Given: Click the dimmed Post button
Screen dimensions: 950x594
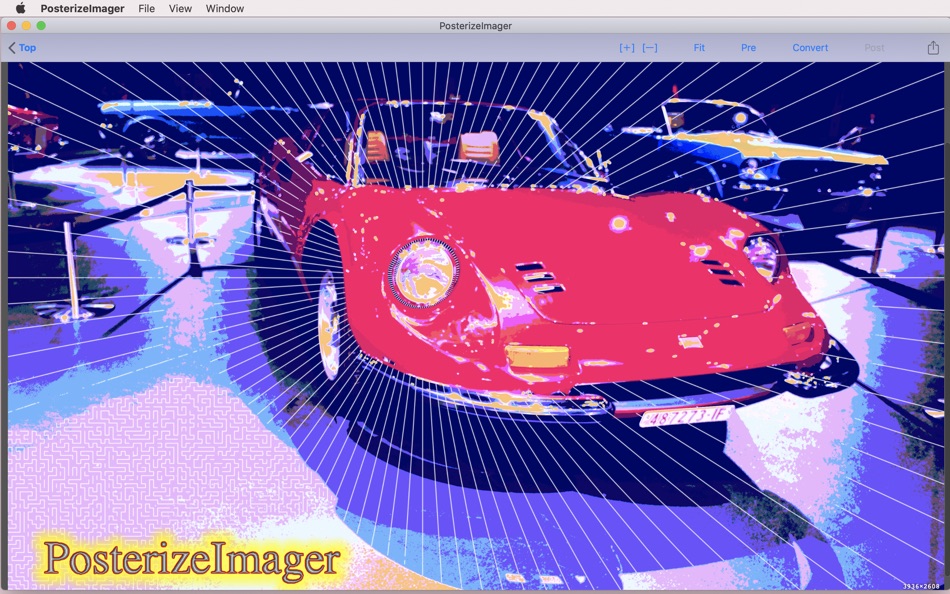Looking at the screenshot, I should 874,47.
